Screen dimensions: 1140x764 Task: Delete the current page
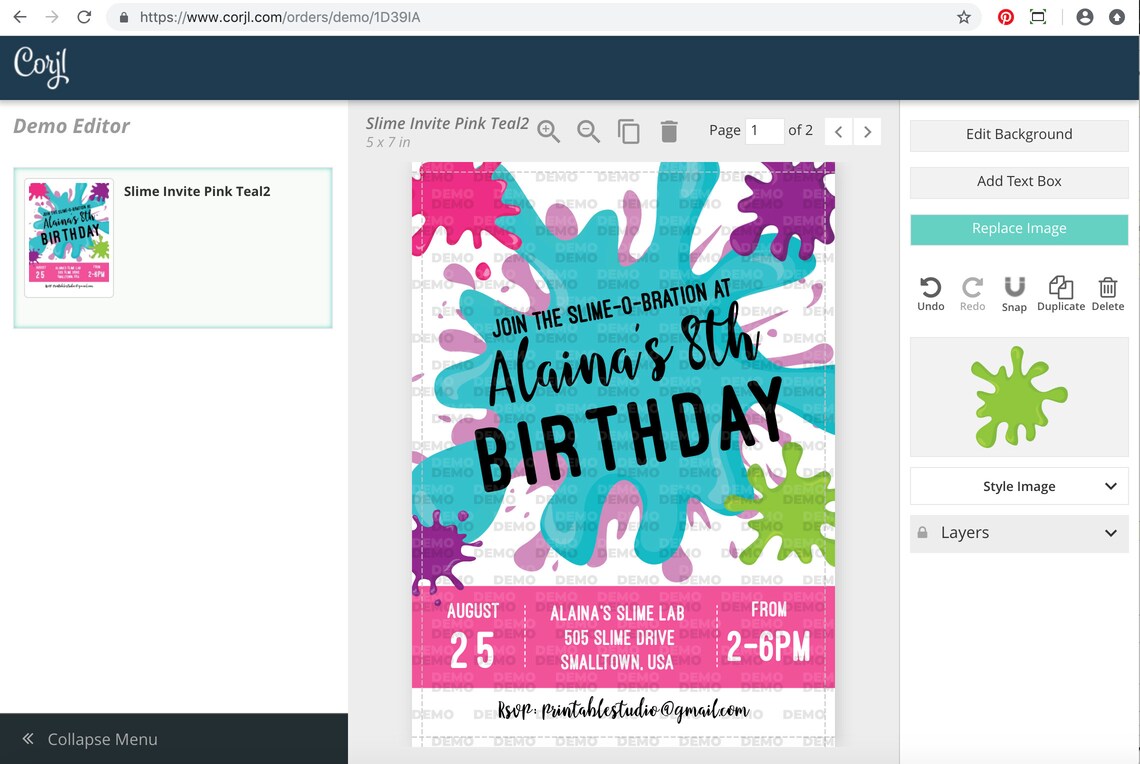(x=669, y=131)
